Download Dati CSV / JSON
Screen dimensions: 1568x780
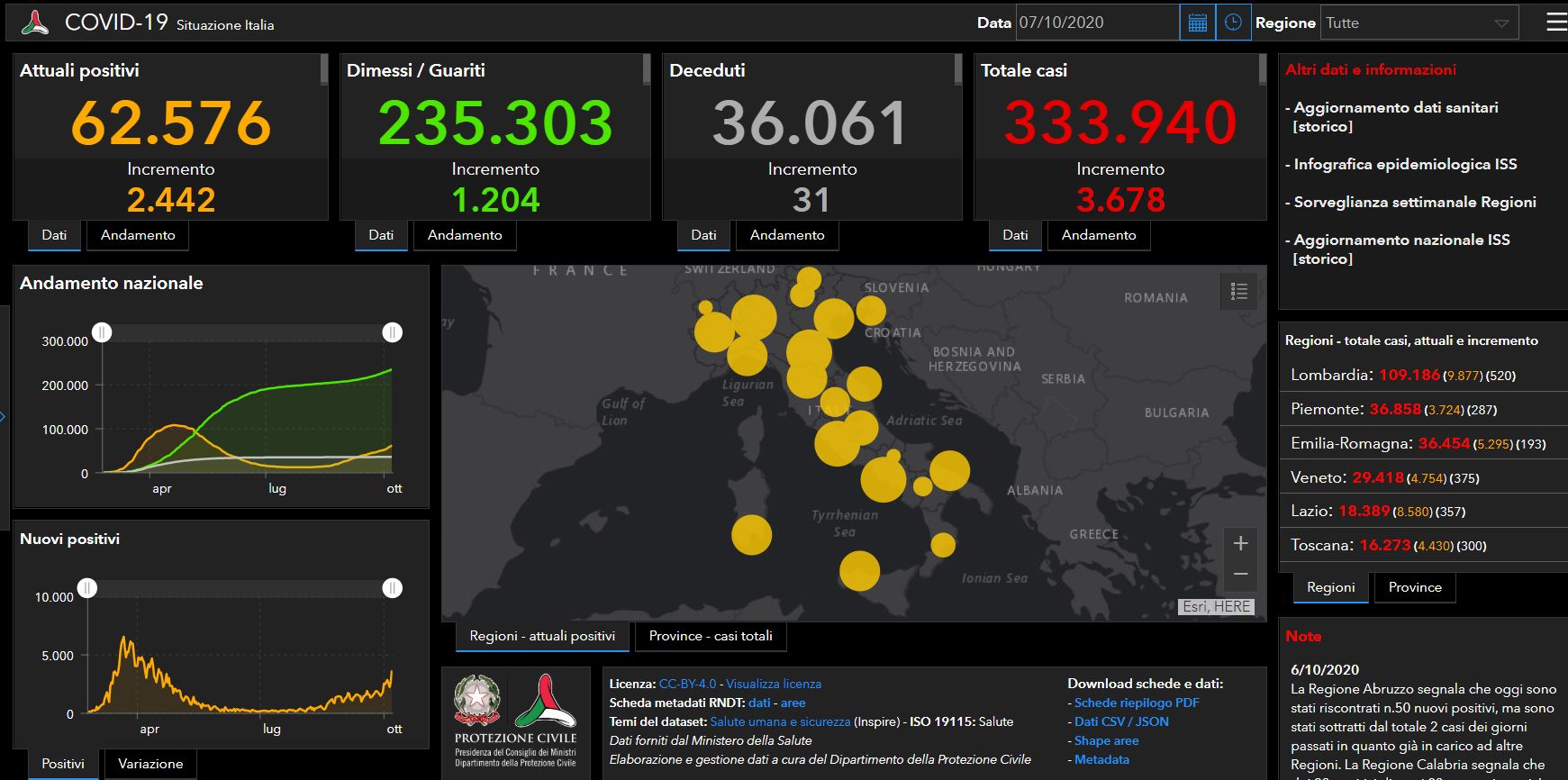tap(1121, 721)
